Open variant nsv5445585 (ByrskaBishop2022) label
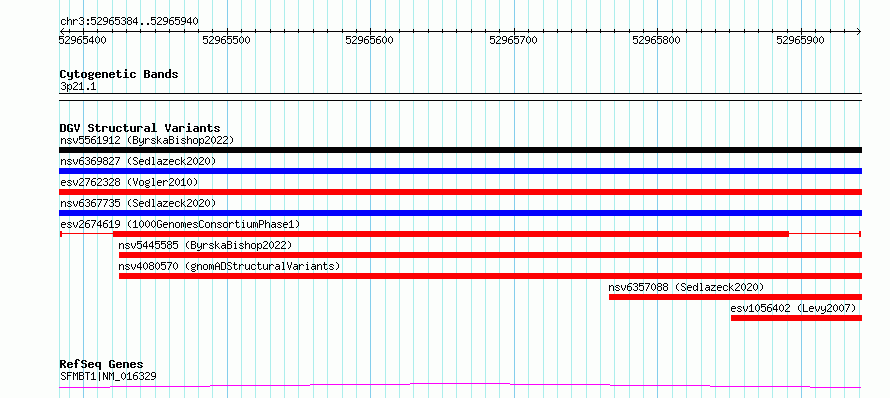Image resolution: width=890 pixels, height=398 pixels. [x=205, y=245]
